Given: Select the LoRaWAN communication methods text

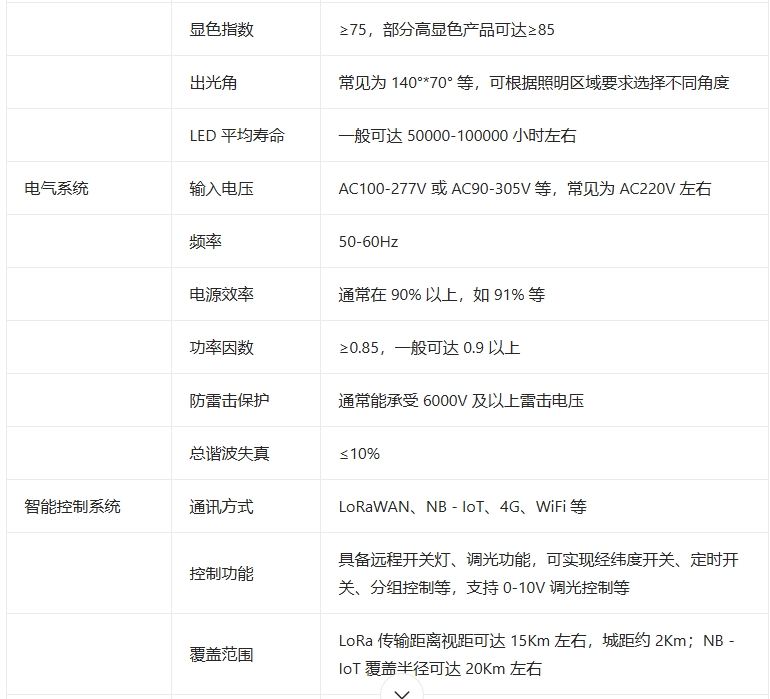Looking at the screenshot, I should pos(462,506).
